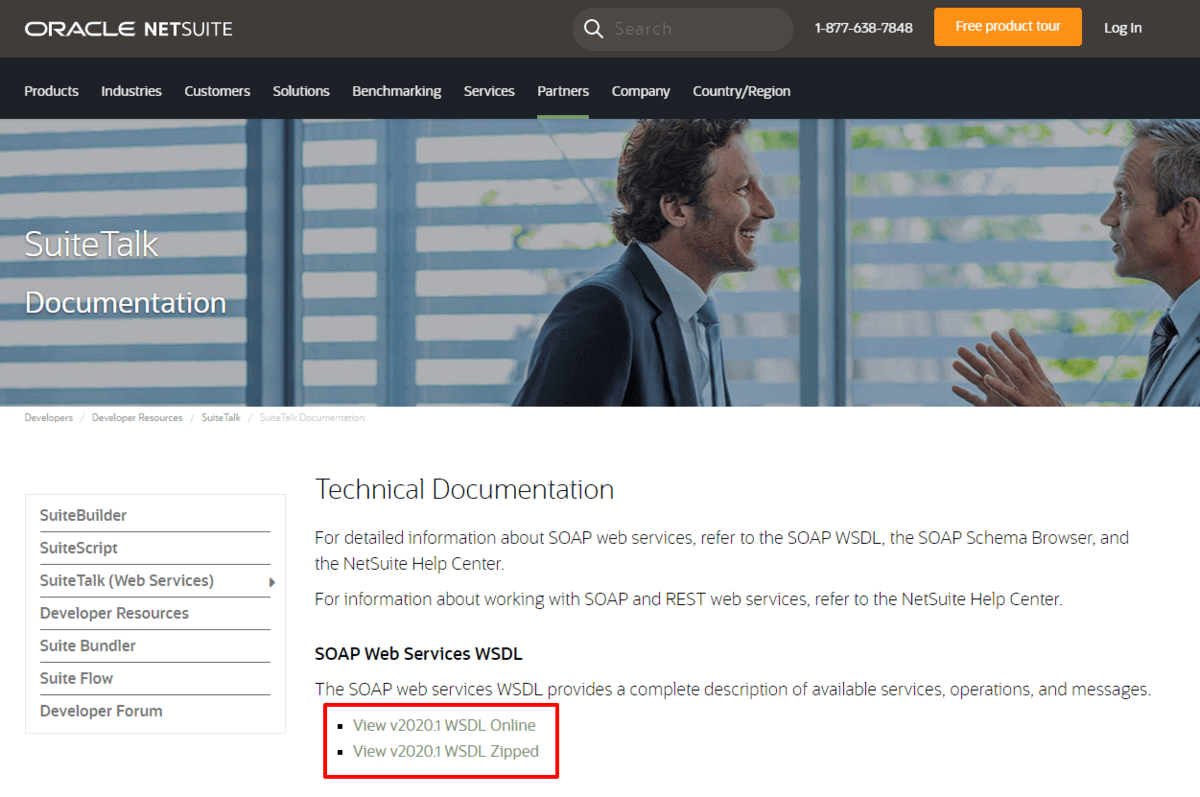Expand the SuiteTalk (Web Services) sidebar arrow
The image size is (1200, 797).
coord(270,581)
